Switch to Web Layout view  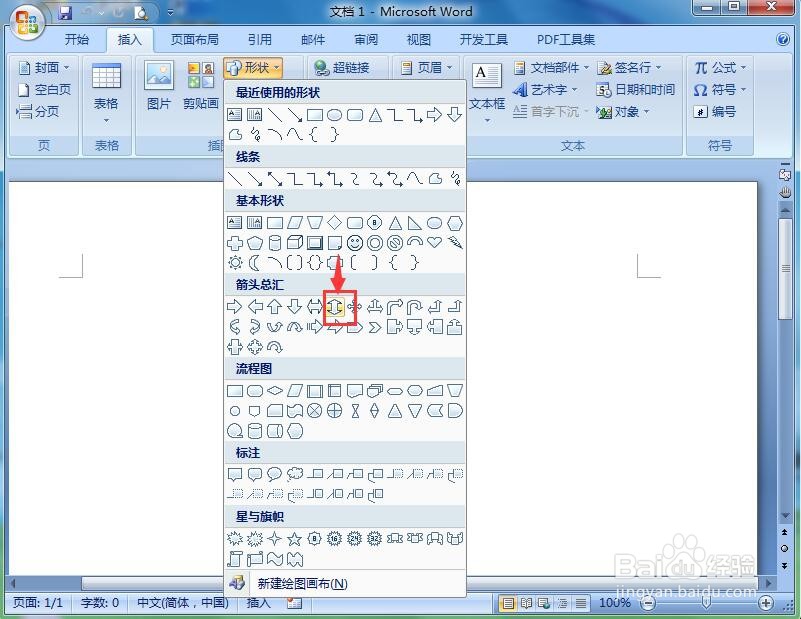[544, 604]
